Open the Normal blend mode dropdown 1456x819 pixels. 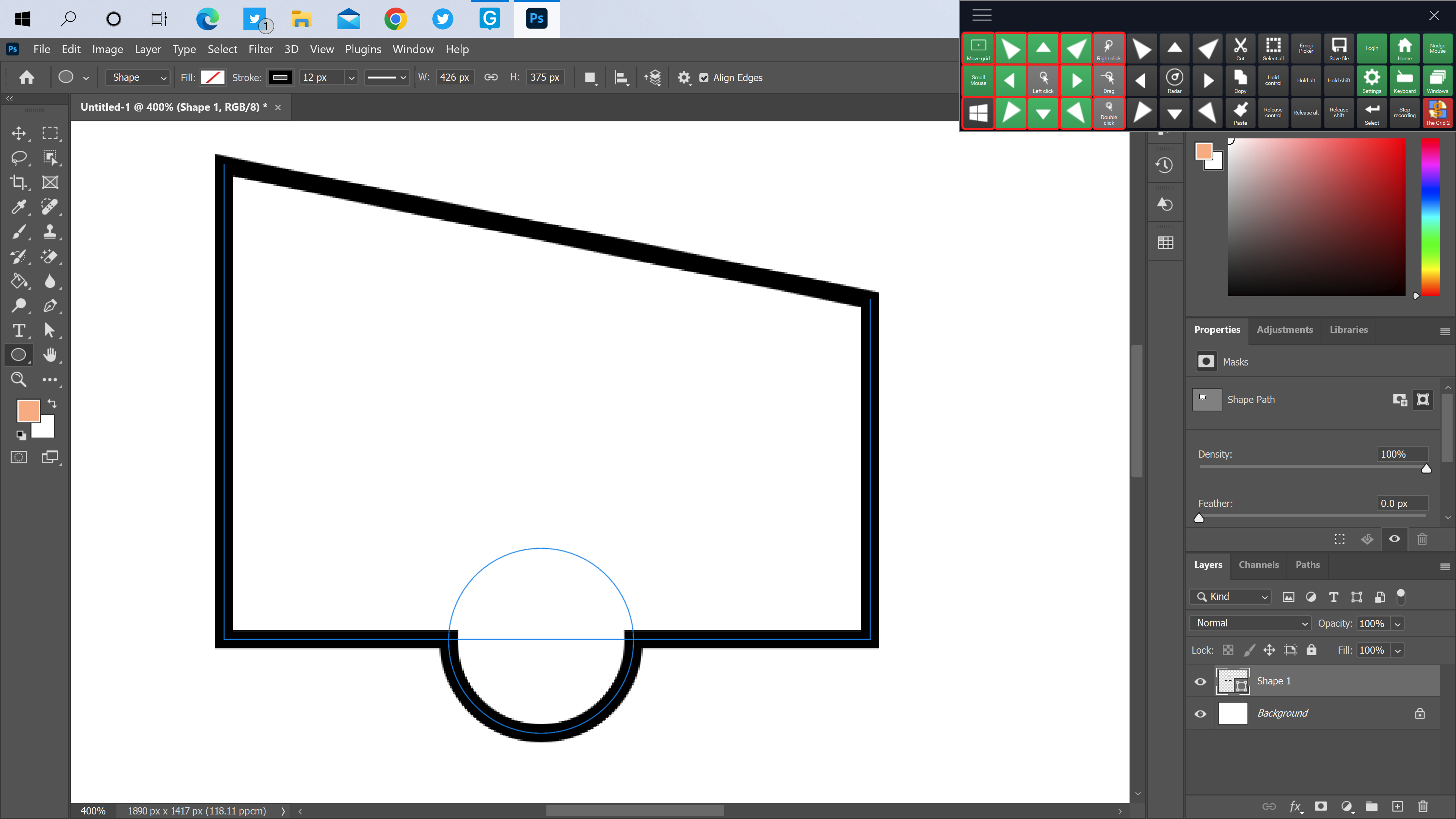(x=1250, y=623)
